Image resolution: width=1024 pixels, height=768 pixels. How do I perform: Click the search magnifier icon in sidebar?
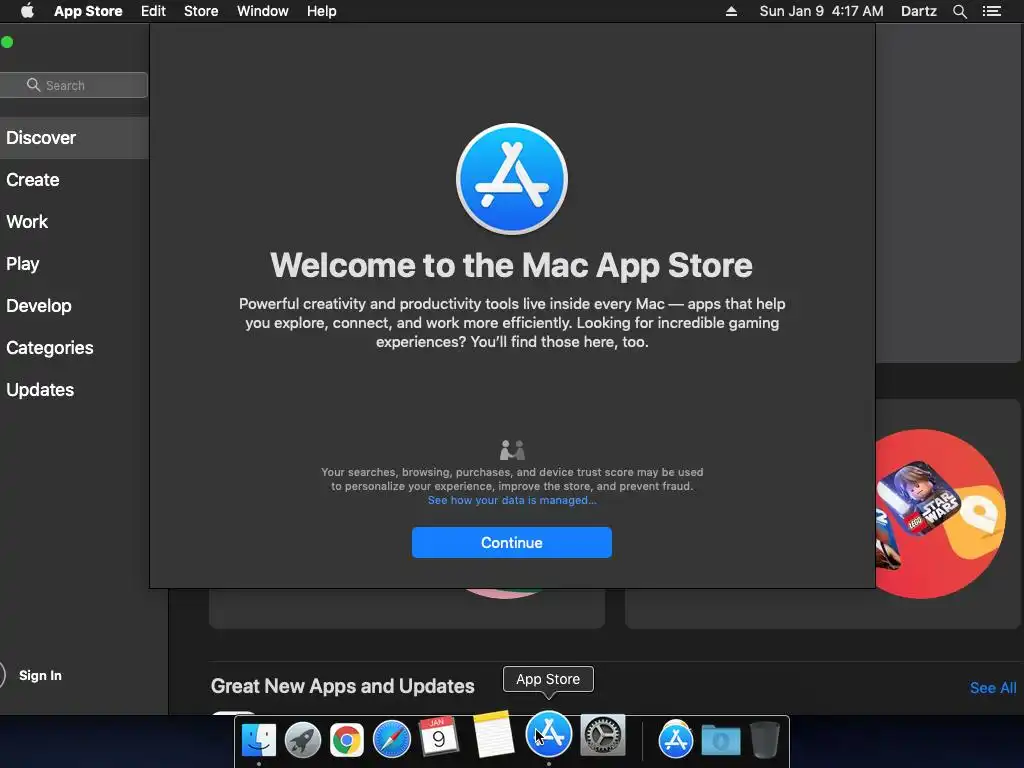(33, 85)
